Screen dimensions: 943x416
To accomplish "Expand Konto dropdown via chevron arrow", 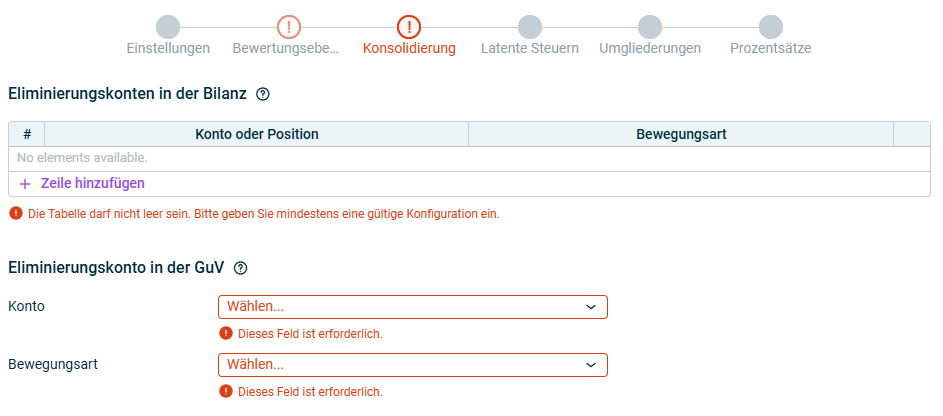I will [x=591, y=307].
